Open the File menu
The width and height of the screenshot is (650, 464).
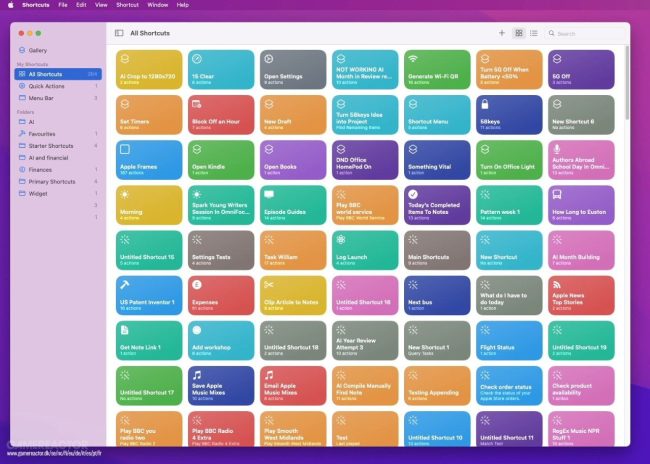coord(63,5)
